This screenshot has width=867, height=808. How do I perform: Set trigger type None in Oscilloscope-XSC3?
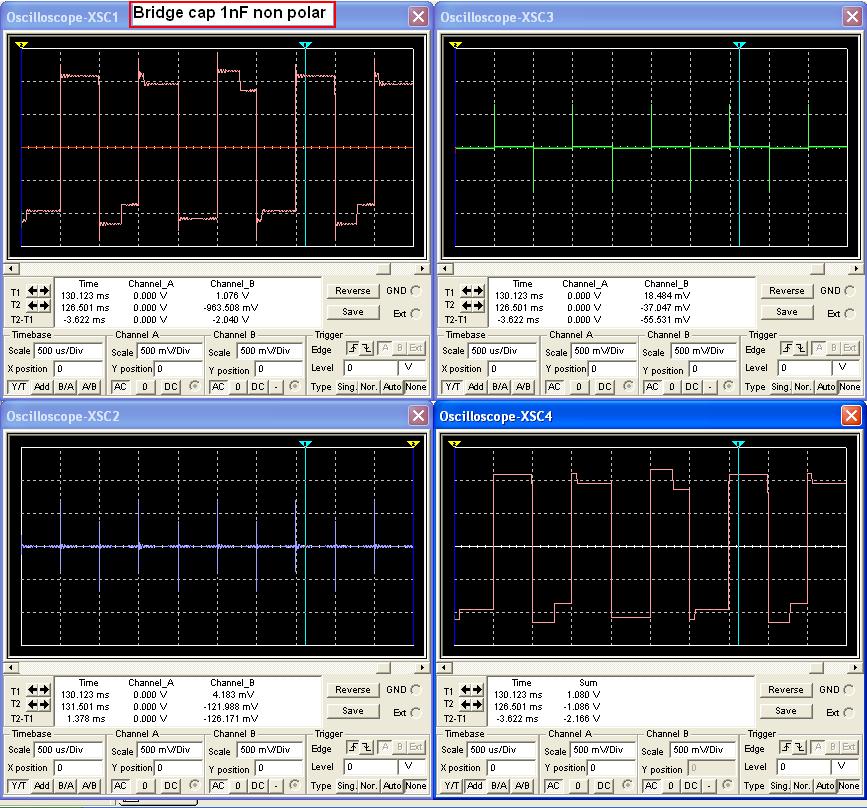(849, 387)
